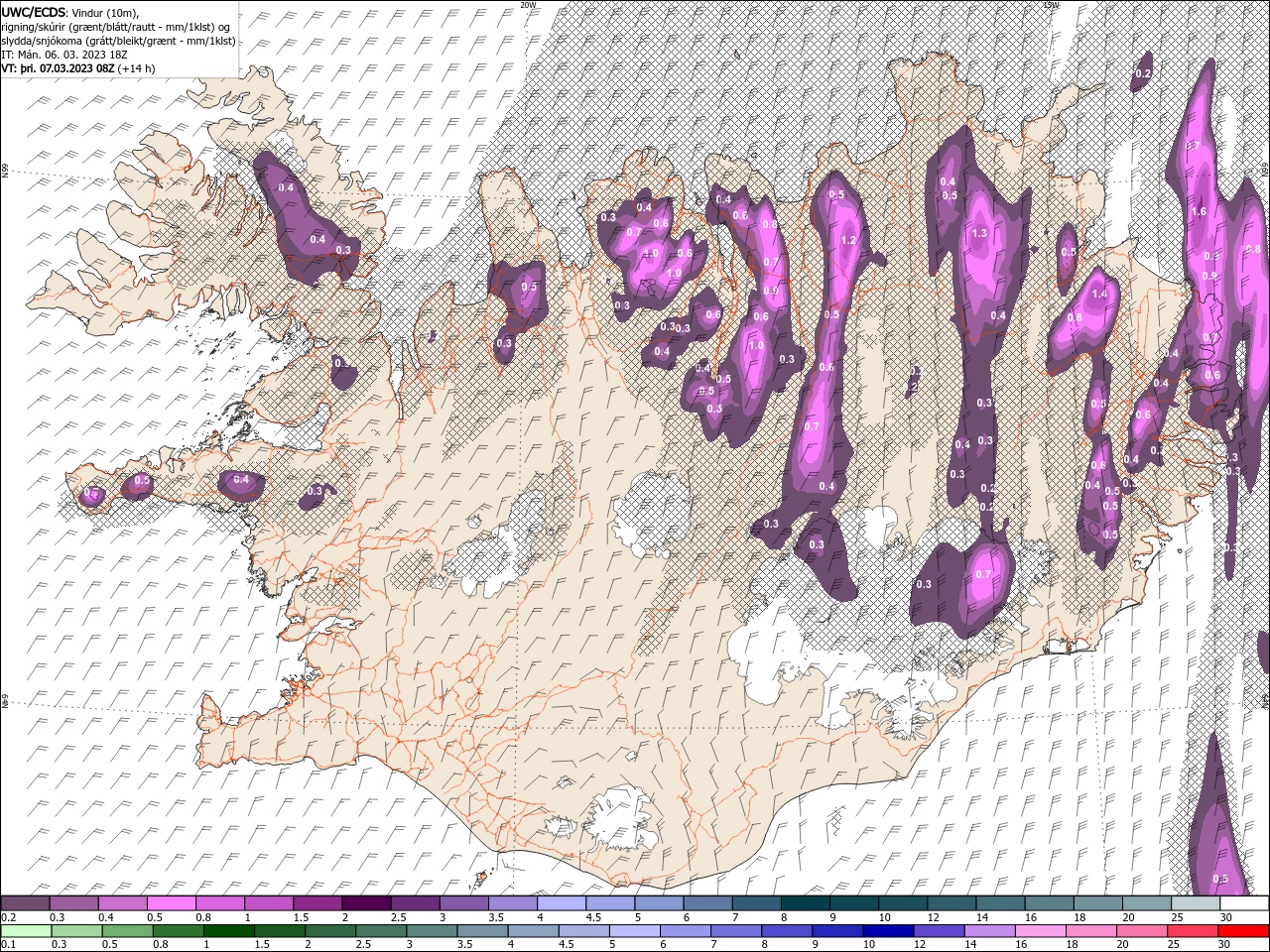1270x952 pixels.
Task: Click the 1.4 snowfall value on map
Action: [x=1099, y=295]
